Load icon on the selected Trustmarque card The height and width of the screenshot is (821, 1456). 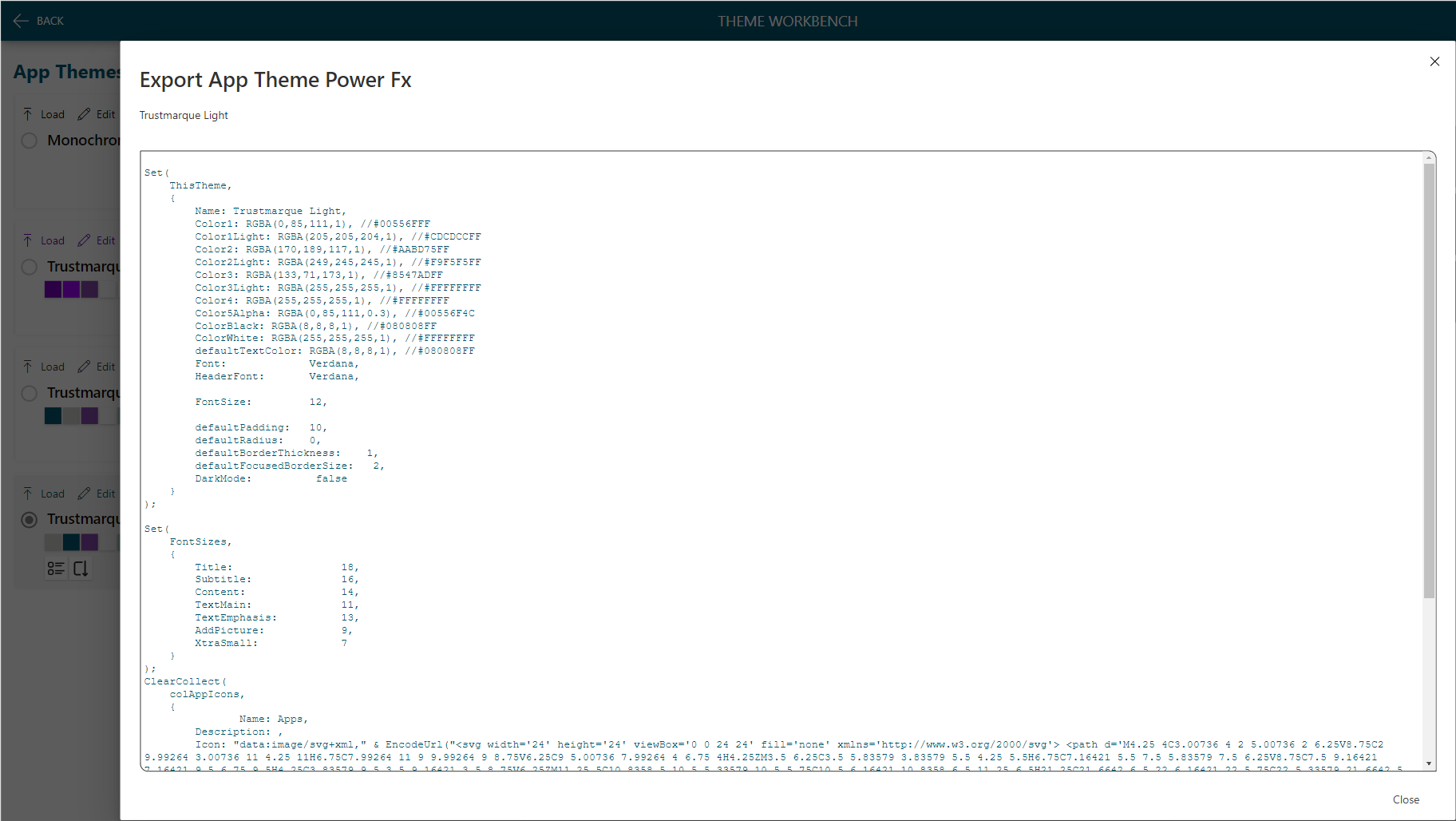point(28,494)
